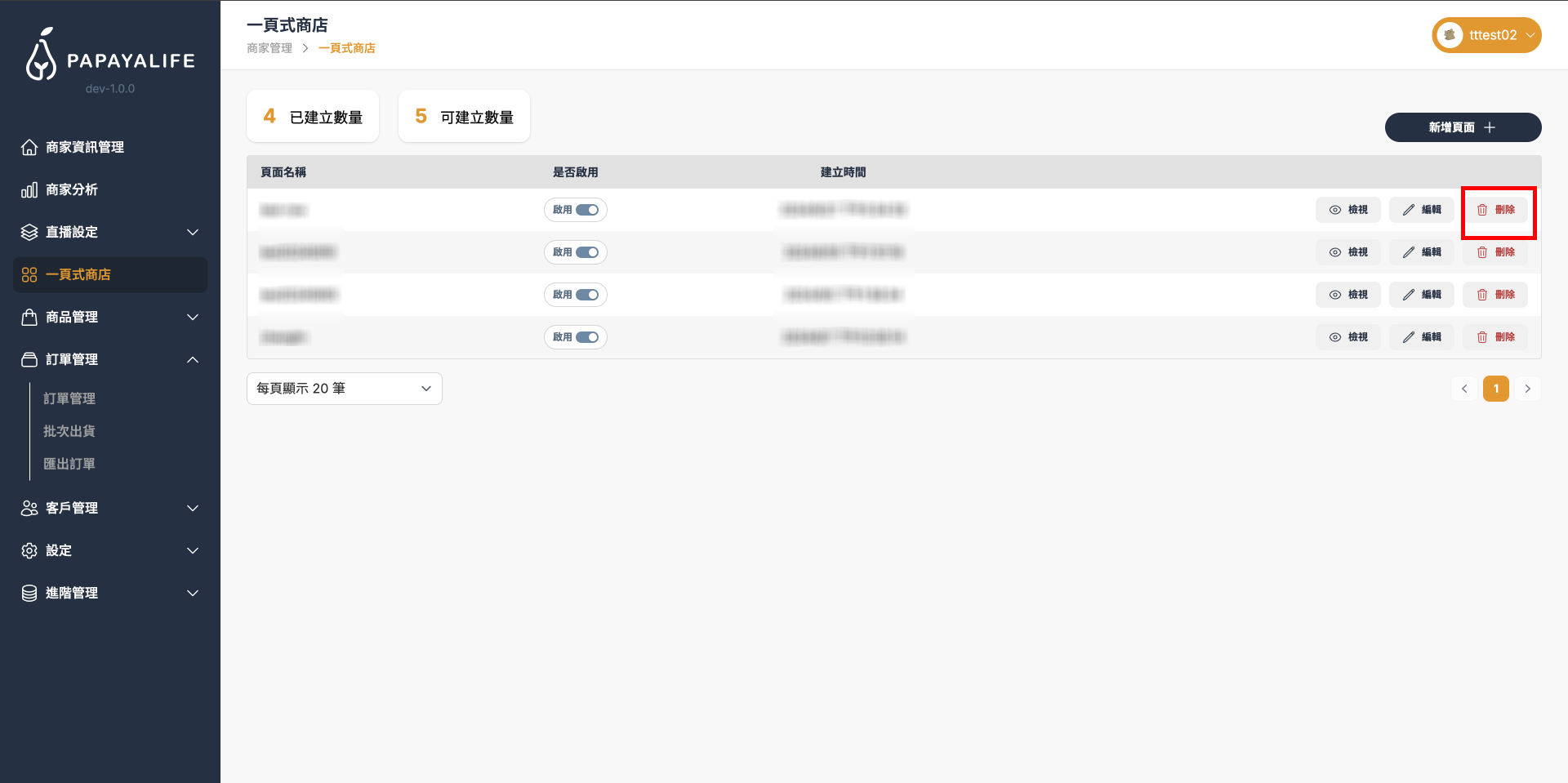Open the tttest02 user account dropdown
The image size is (1568, 783).
(1486, 35)
